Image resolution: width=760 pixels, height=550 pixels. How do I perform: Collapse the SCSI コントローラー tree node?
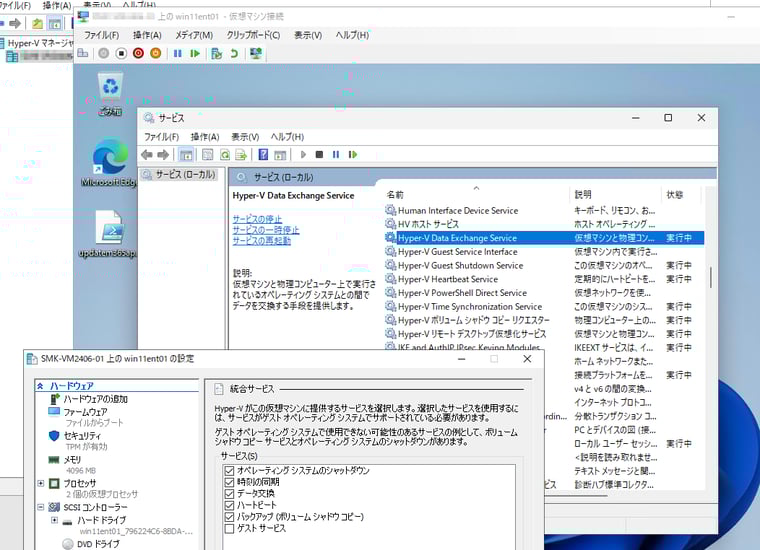tap(41, 507)
